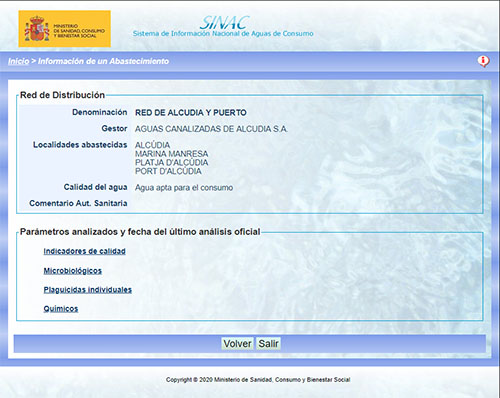Open the Plaguicidas individuales link
The width and height of the screenshot is (500, 398).
point(88,290)
